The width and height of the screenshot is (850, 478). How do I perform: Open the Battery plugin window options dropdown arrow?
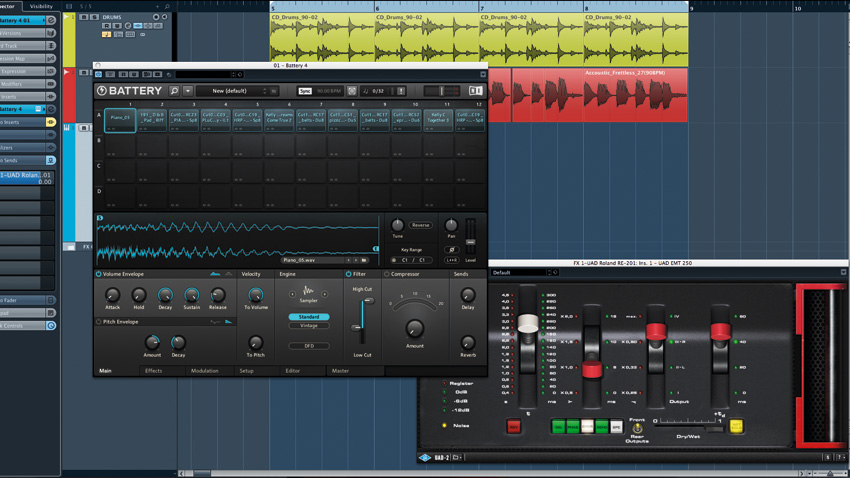pyautogui.click(x=482, y=75)
